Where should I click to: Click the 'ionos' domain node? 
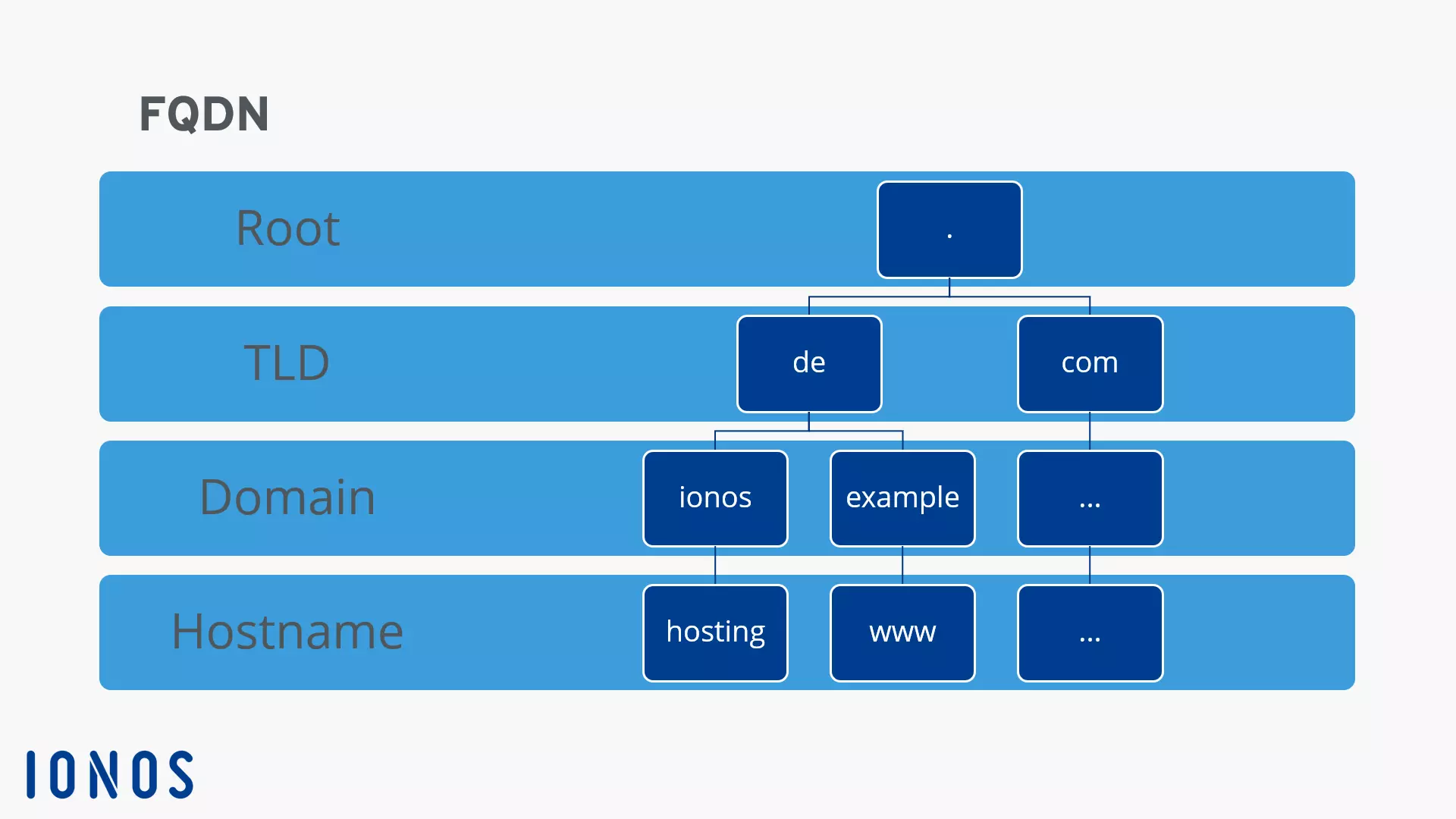click(x=716, y=497)
